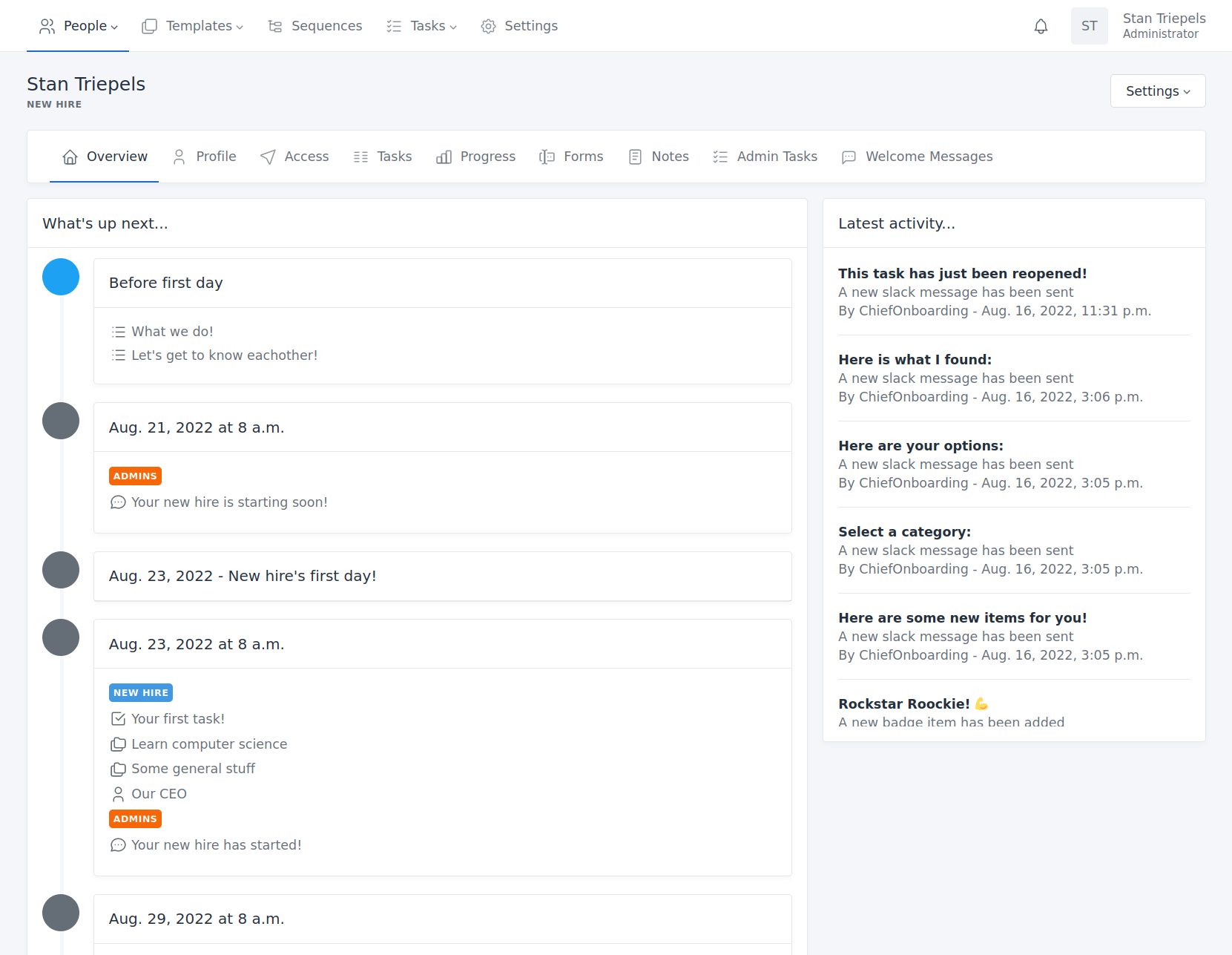Click 'Here are your options:' activity
The image size is (1232, 955).
click(920, 446)
